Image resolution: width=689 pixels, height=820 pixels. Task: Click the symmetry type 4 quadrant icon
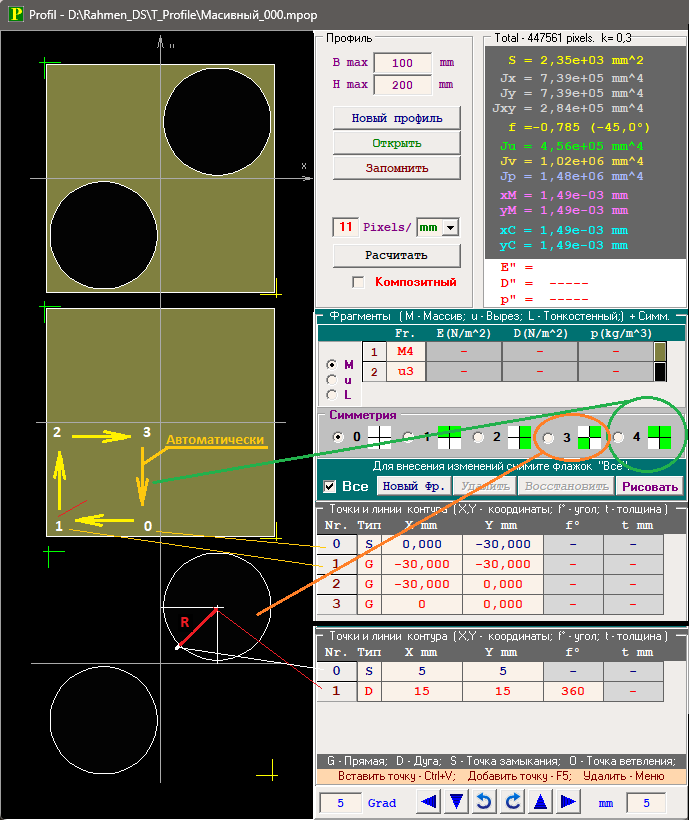pos(659,437)
